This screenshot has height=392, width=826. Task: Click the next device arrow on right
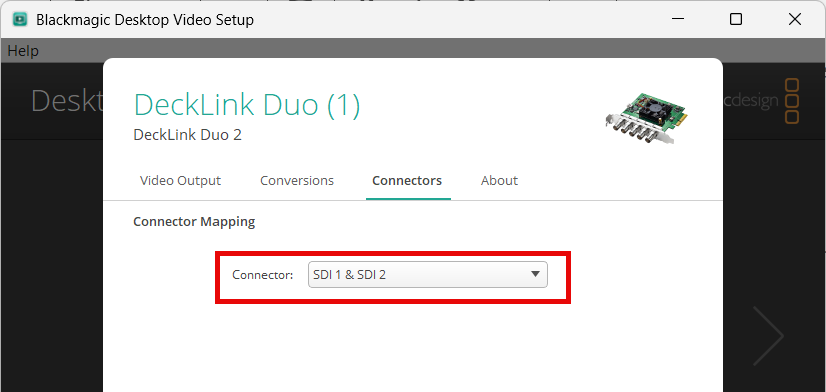[769, 336]
